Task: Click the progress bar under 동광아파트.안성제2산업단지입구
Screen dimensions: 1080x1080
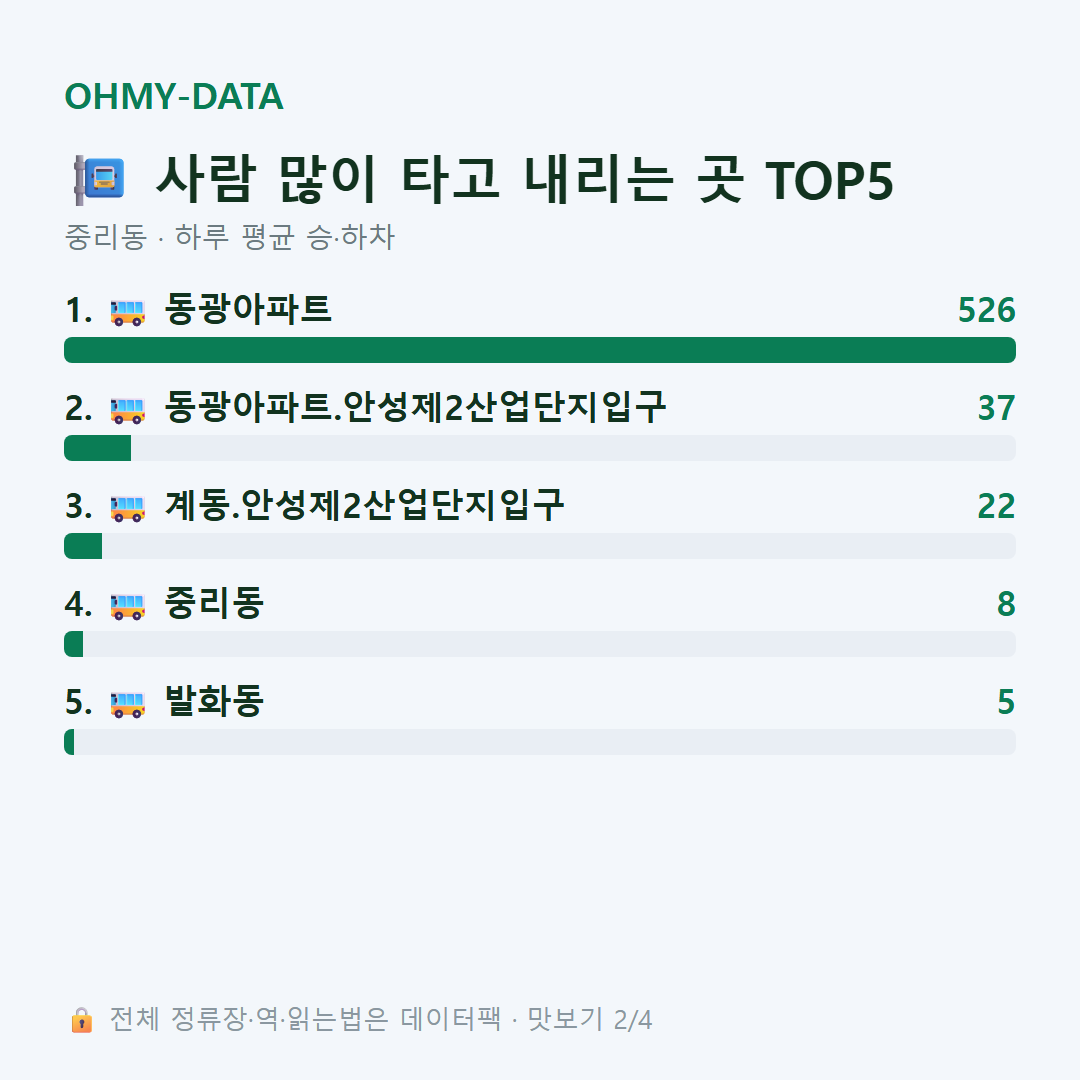Action: pyautogui.click(x=540, y=448)
